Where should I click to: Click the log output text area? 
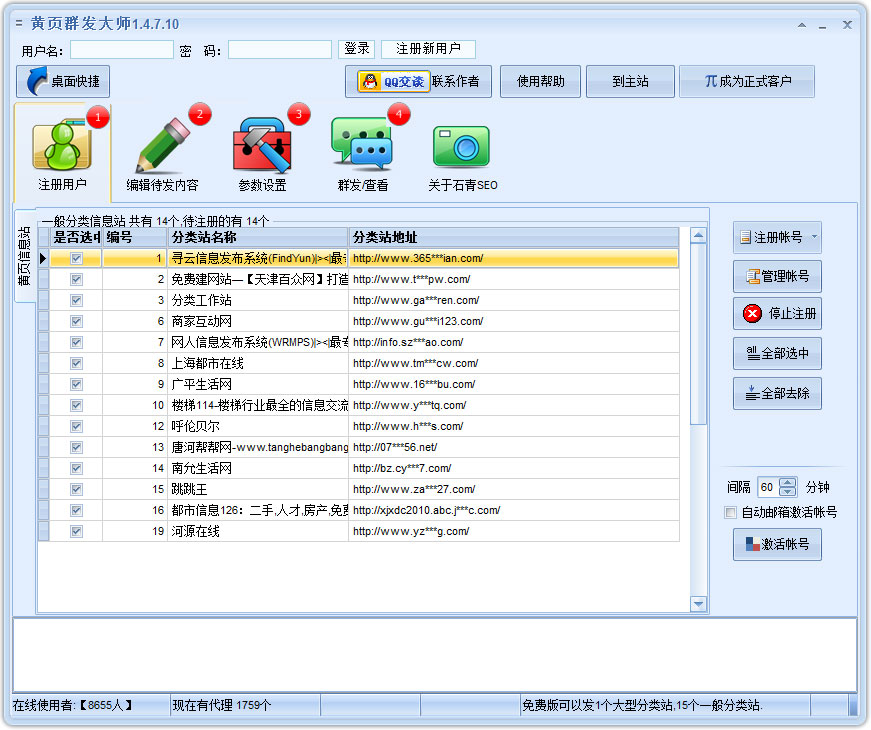pos(435,656)
